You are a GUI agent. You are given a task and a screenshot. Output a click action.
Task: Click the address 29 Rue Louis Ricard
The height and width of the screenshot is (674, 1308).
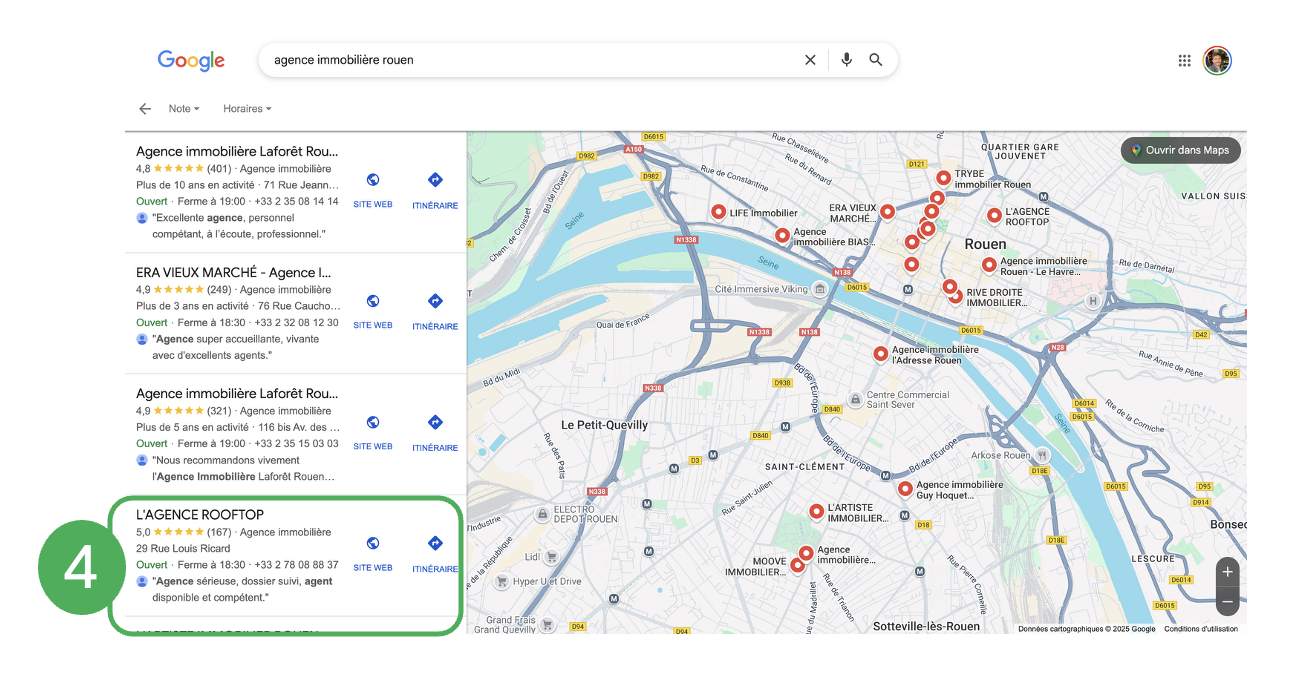click(x=183, y=548)
